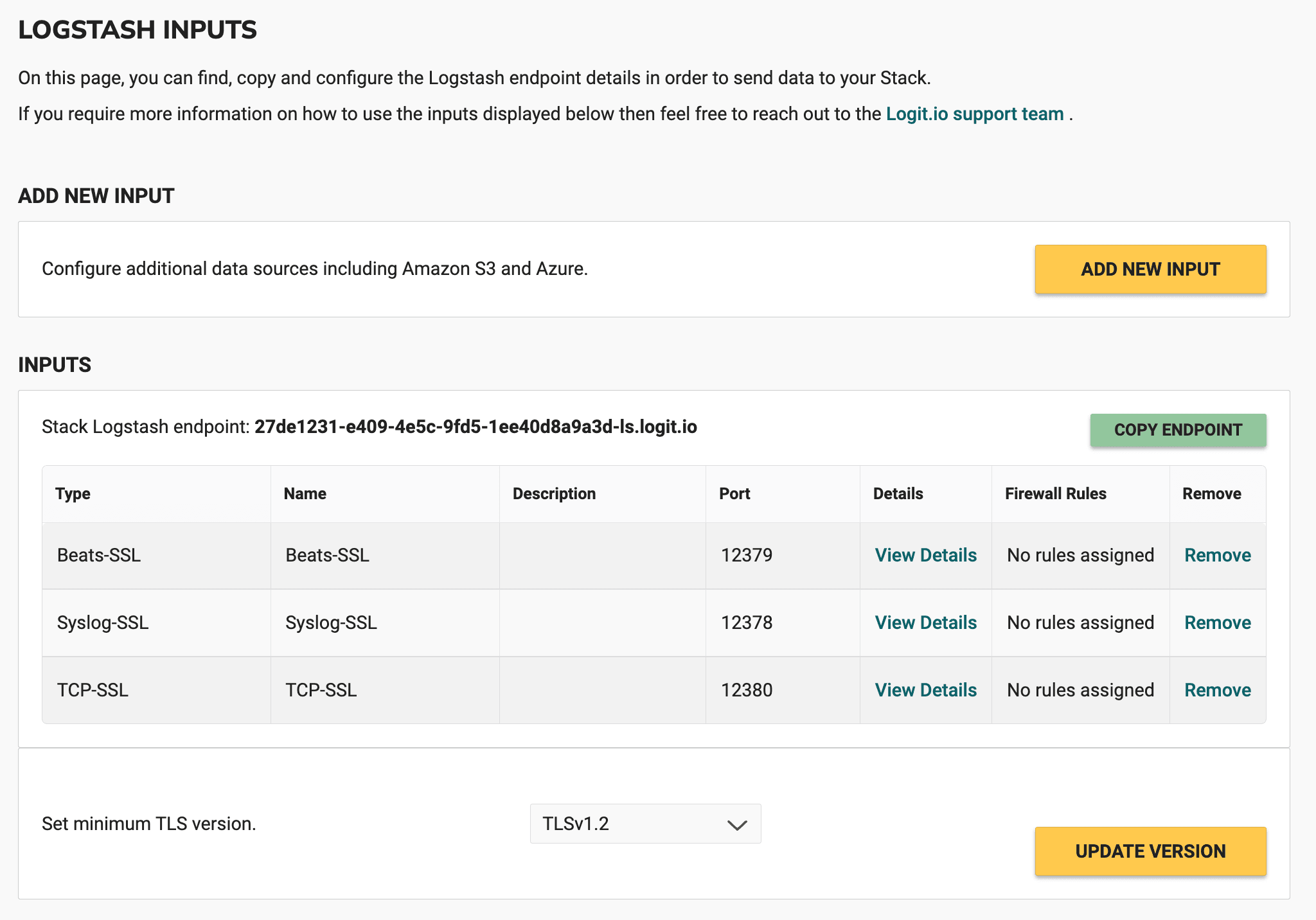1316x920 pixels.
Task: Remove the Beats-SSL input
Action: click(x=1217, y=555)
